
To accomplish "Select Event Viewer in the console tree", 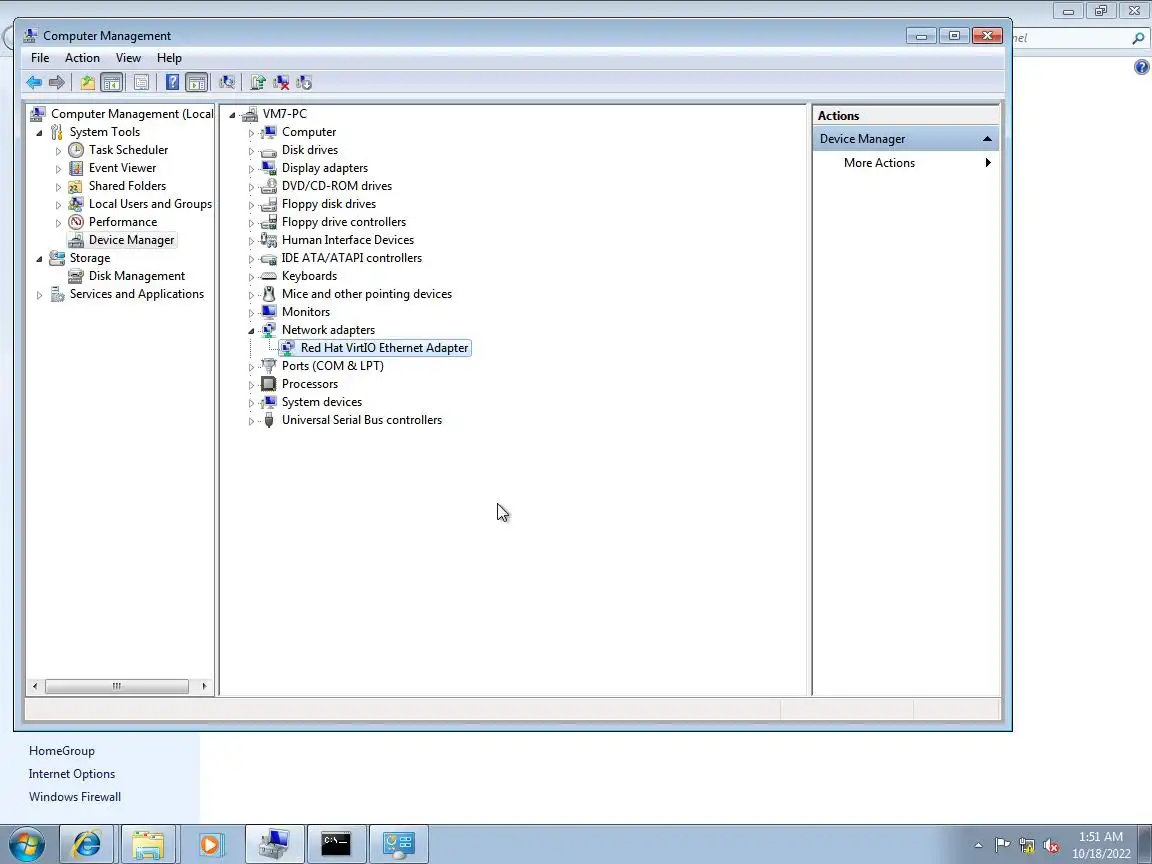I will click(123, 168).
